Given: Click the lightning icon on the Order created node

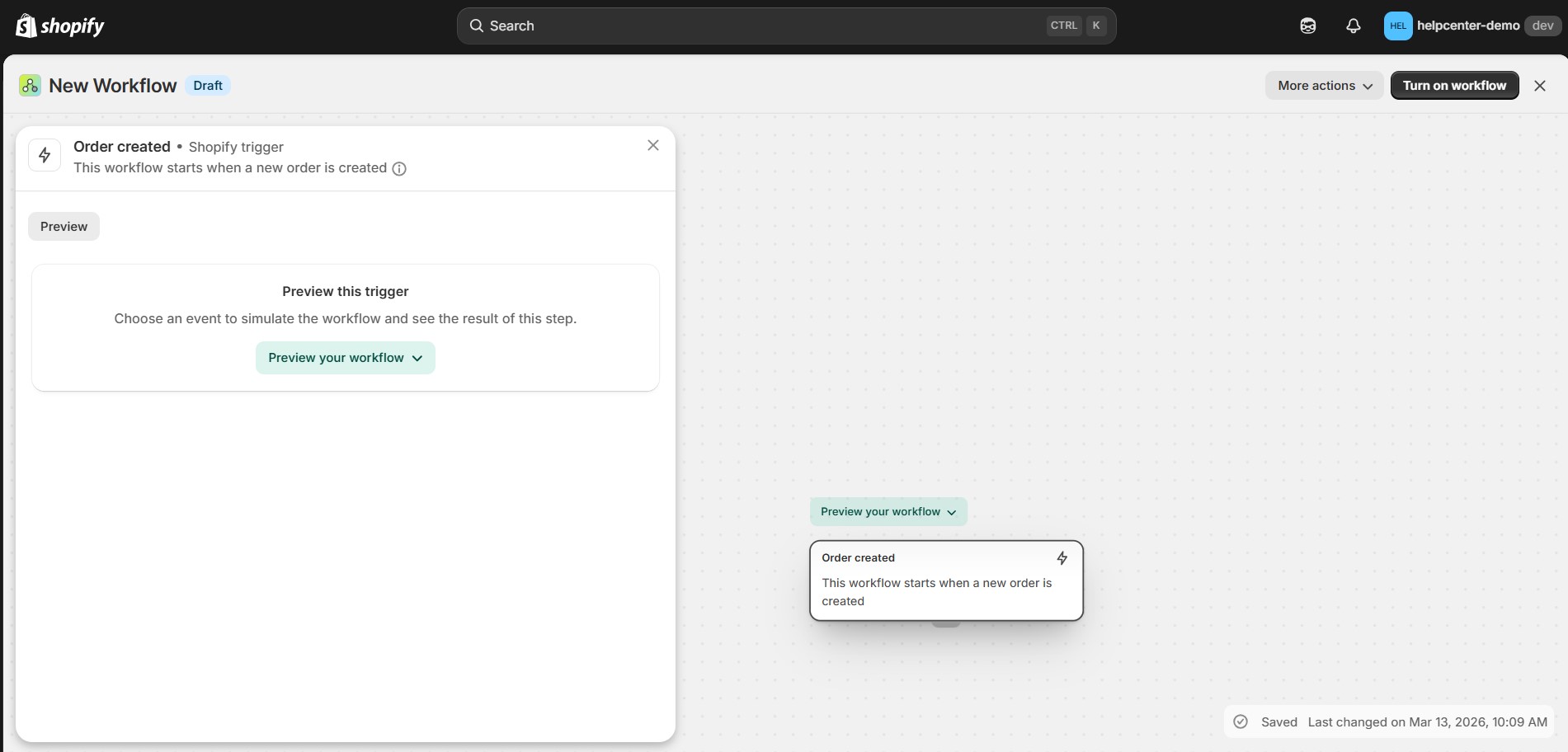Looking at the screenshot, I should (1062, 558).
